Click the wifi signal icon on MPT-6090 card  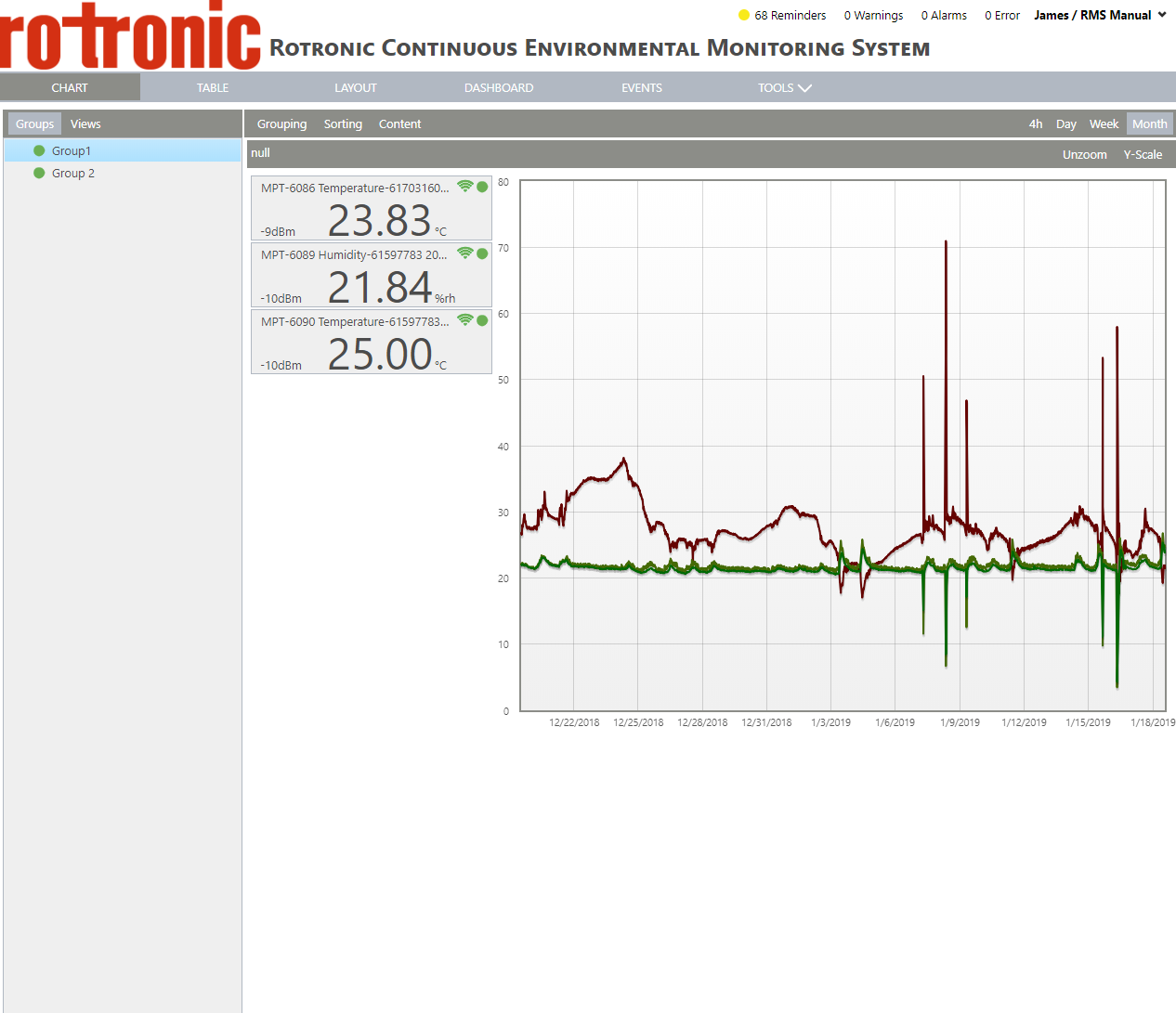click(465, 320)
